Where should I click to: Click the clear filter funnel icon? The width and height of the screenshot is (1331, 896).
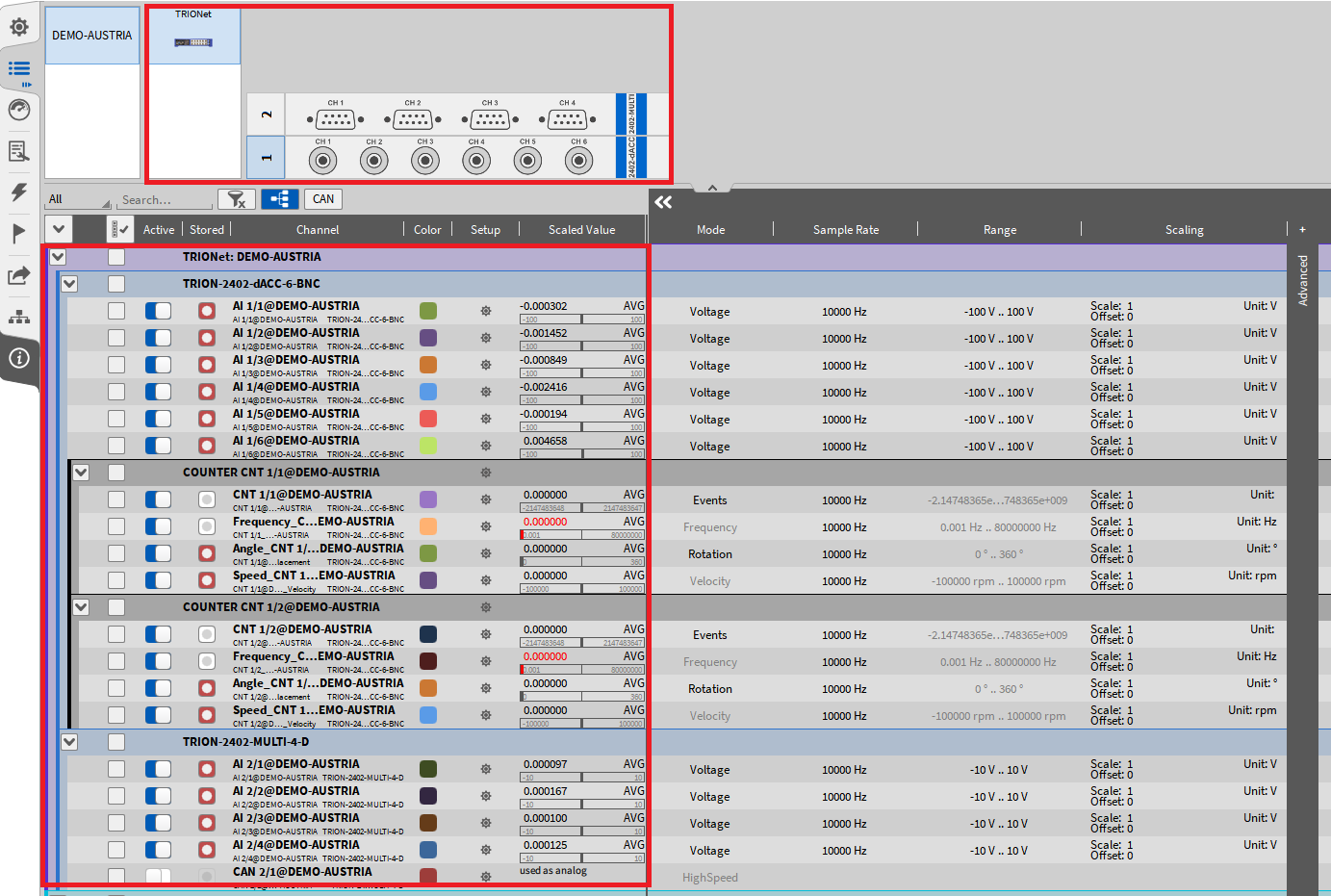click(x=236, y=199)
